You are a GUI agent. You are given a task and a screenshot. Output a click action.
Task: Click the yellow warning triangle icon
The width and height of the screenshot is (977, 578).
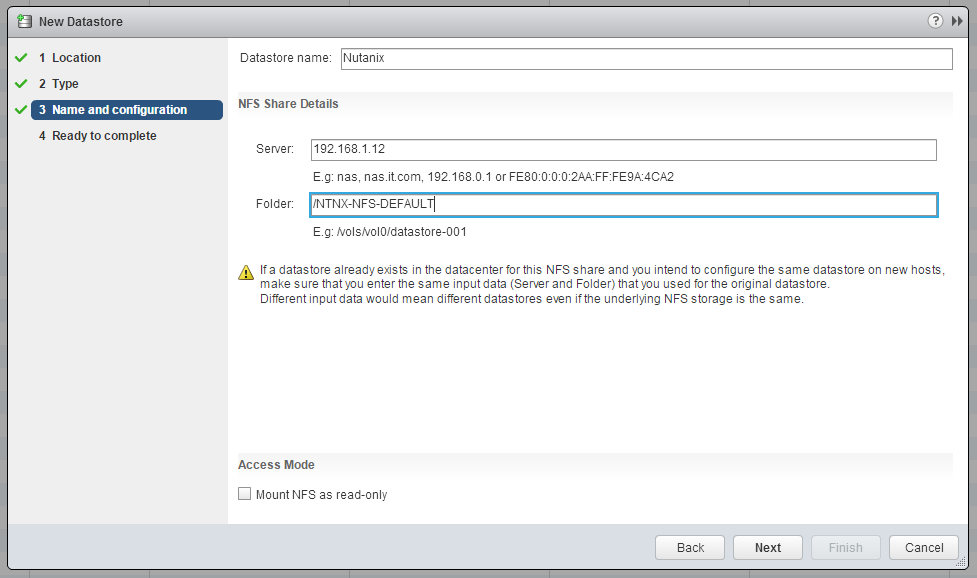pos(246,272)
